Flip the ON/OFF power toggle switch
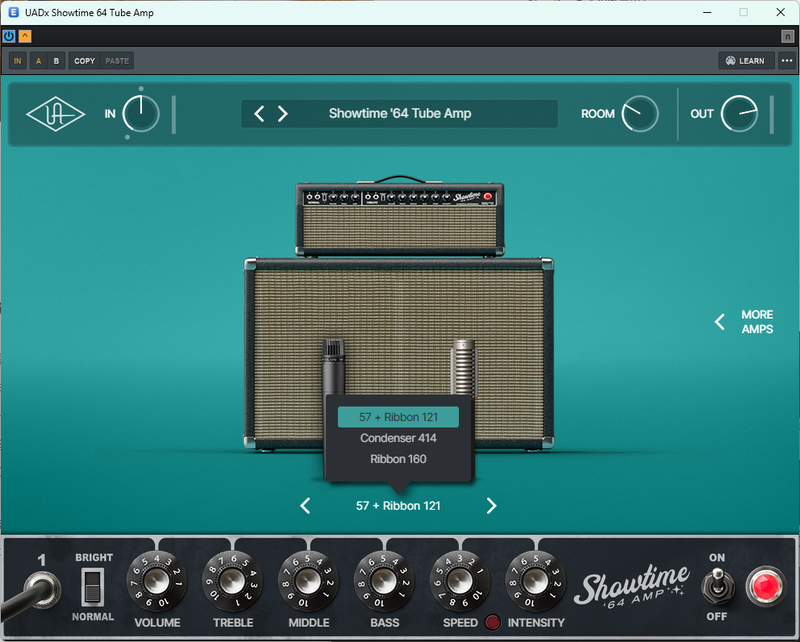The height and width of the screenshot is (642, 800). (x=717, y=586)
